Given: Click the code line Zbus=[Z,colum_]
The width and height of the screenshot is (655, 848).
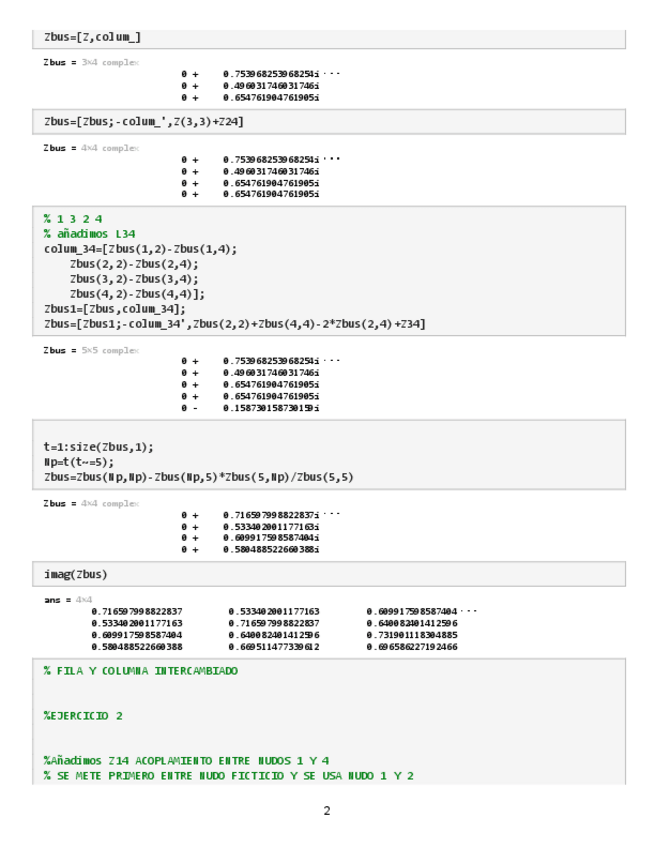Looking at the screenshot, I should [x=93, y=37].
